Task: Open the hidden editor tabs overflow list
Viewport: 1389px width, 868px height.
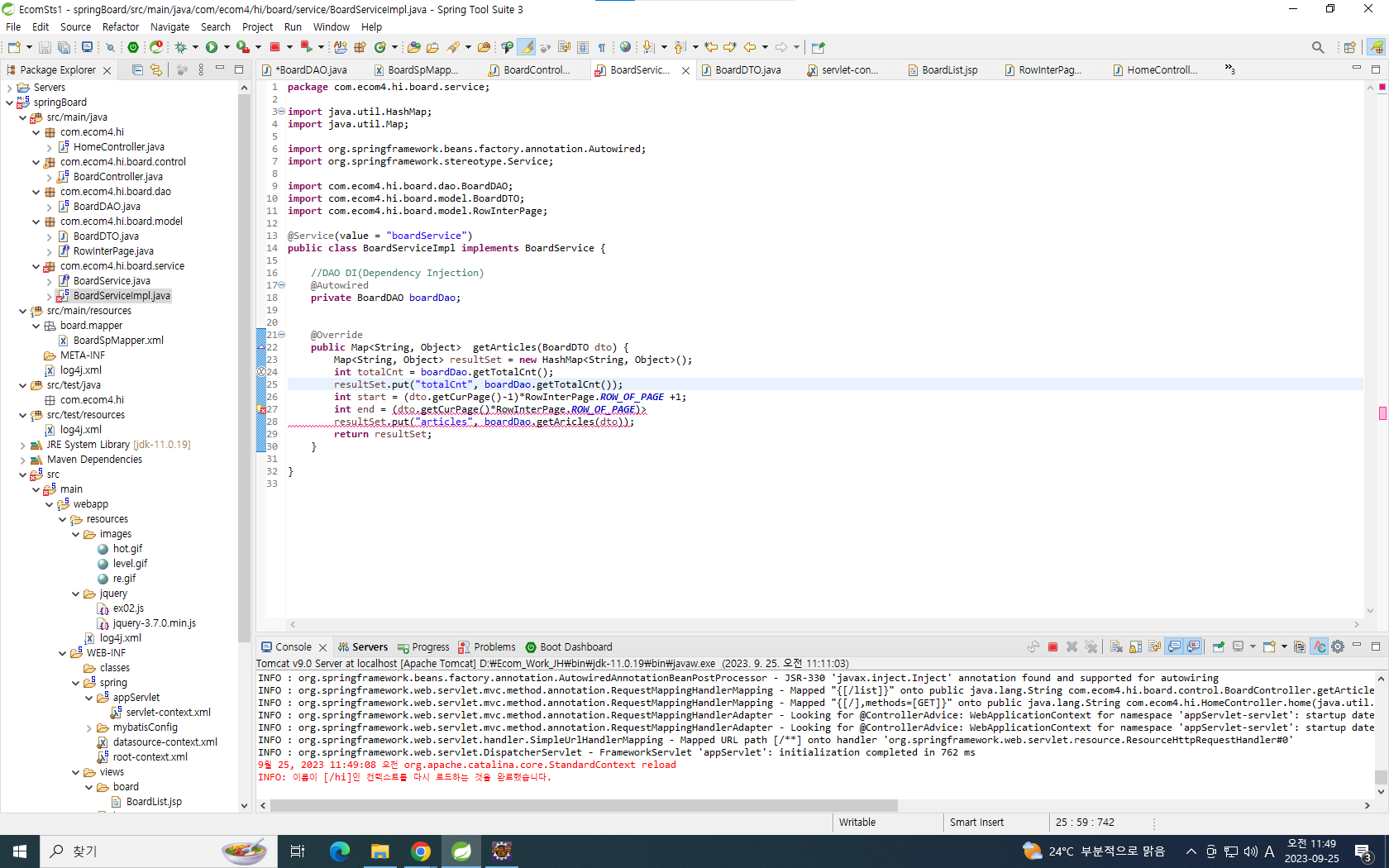Action: pos(1229,69)
